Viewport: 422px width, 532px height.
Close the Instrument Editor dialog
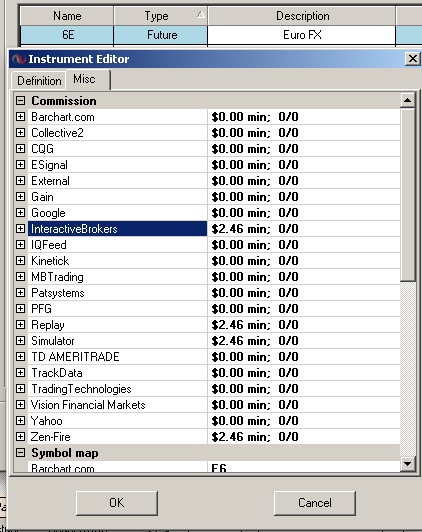(x=413, y=59)
